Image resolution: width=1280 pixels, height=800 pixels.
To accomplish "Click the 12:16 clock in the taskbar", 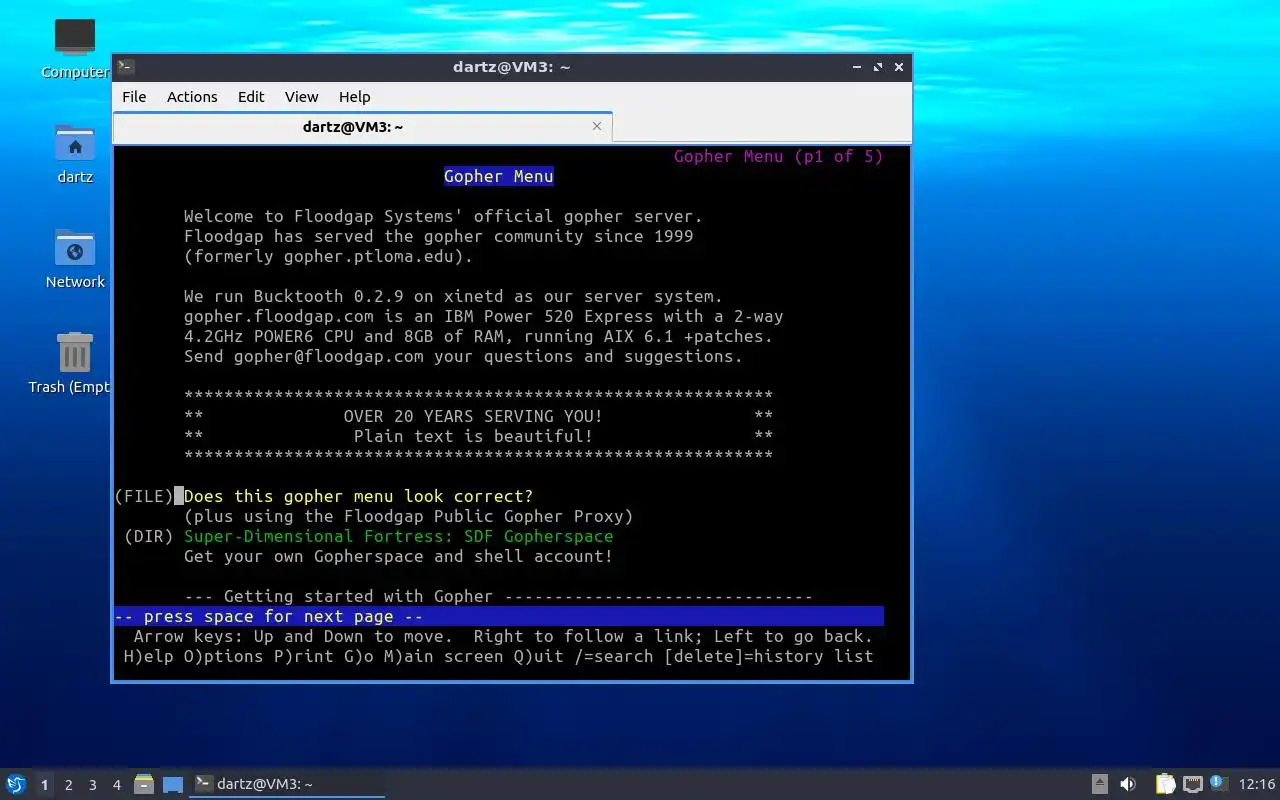I will 1257,784.
